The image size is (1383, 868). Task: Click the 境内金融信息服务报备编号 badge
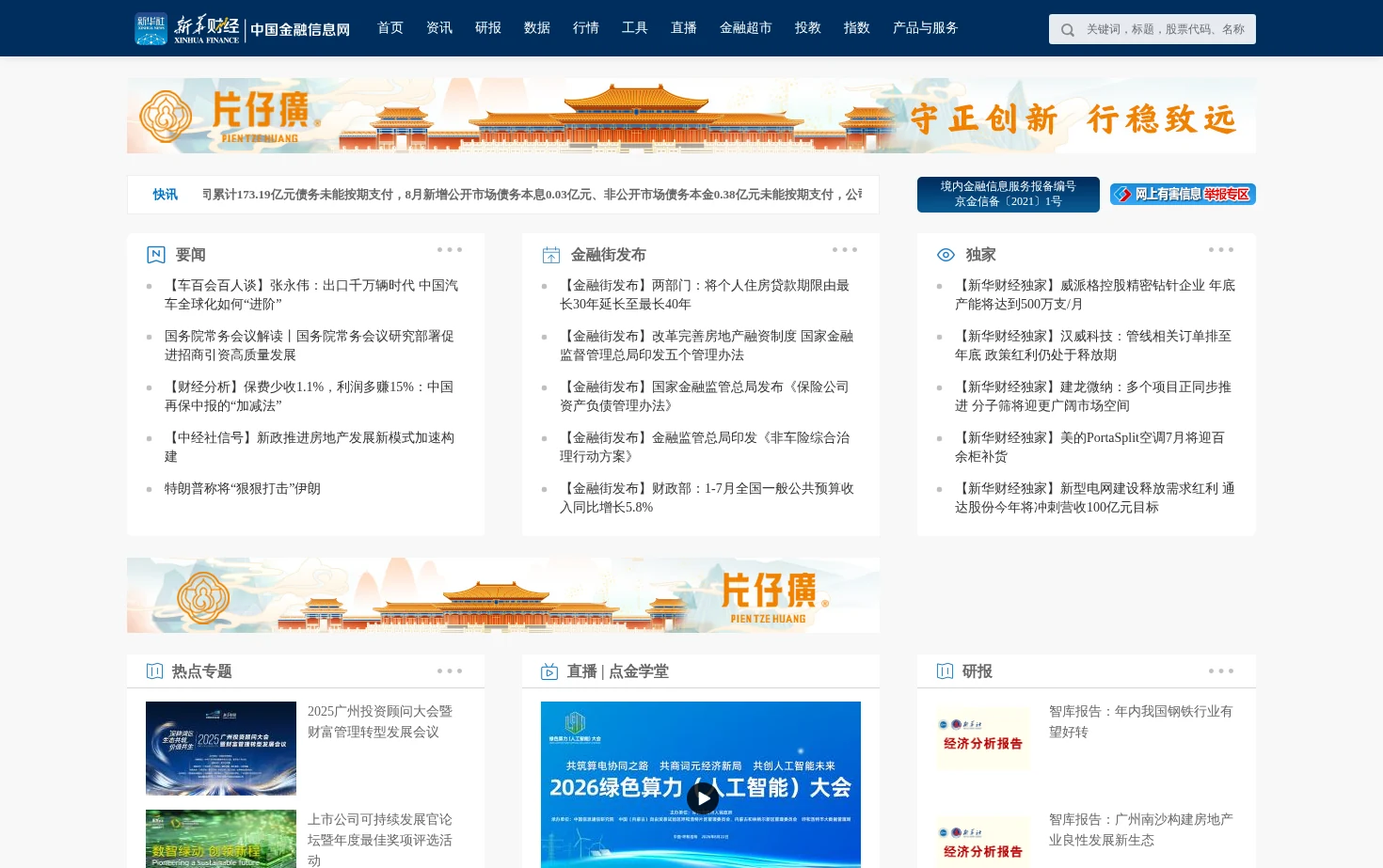(x=1009, y=195)
